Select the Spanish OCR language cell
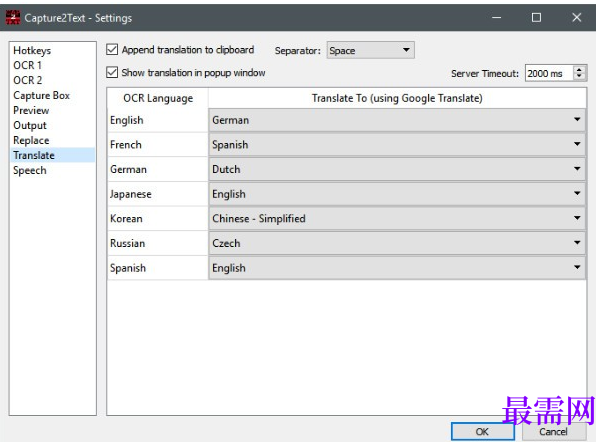Screen dimensions: 614x442 point(158,268)
